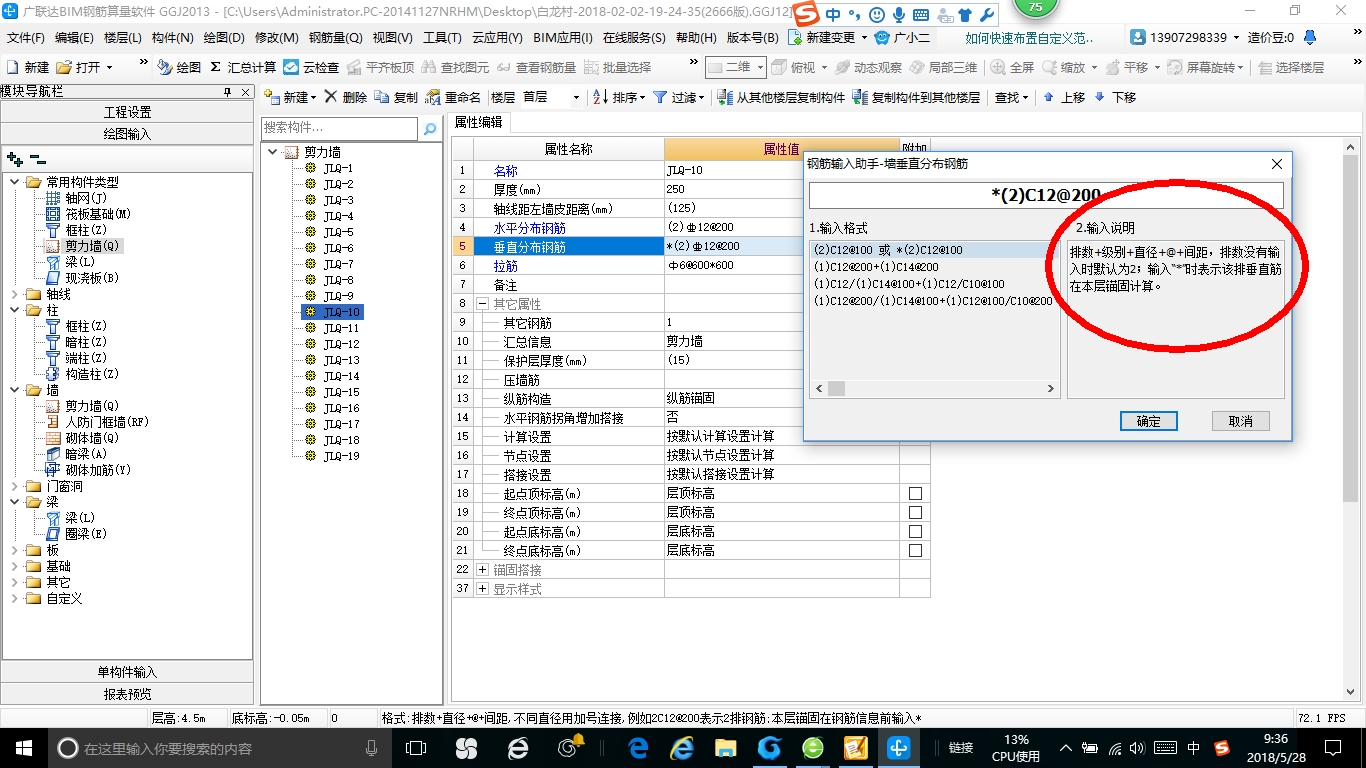
Task: Move component down with 下移
Action: coord(1115,97)
